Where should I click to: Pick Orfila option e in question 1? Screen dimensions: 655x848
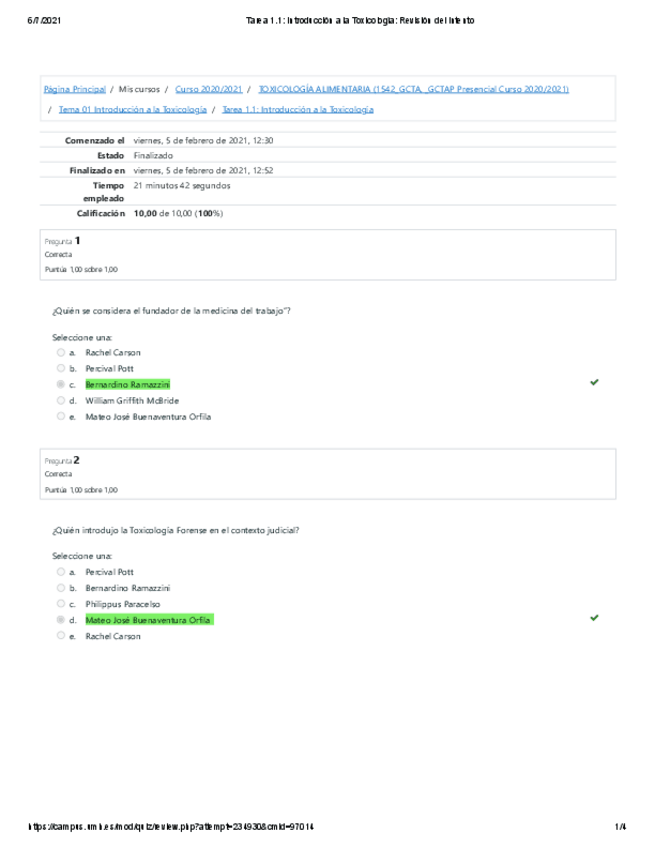(61, 416)
